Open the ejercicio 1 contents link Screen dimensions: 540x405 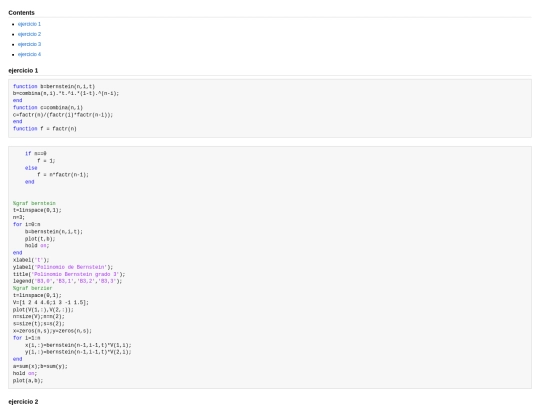point(29,24)
